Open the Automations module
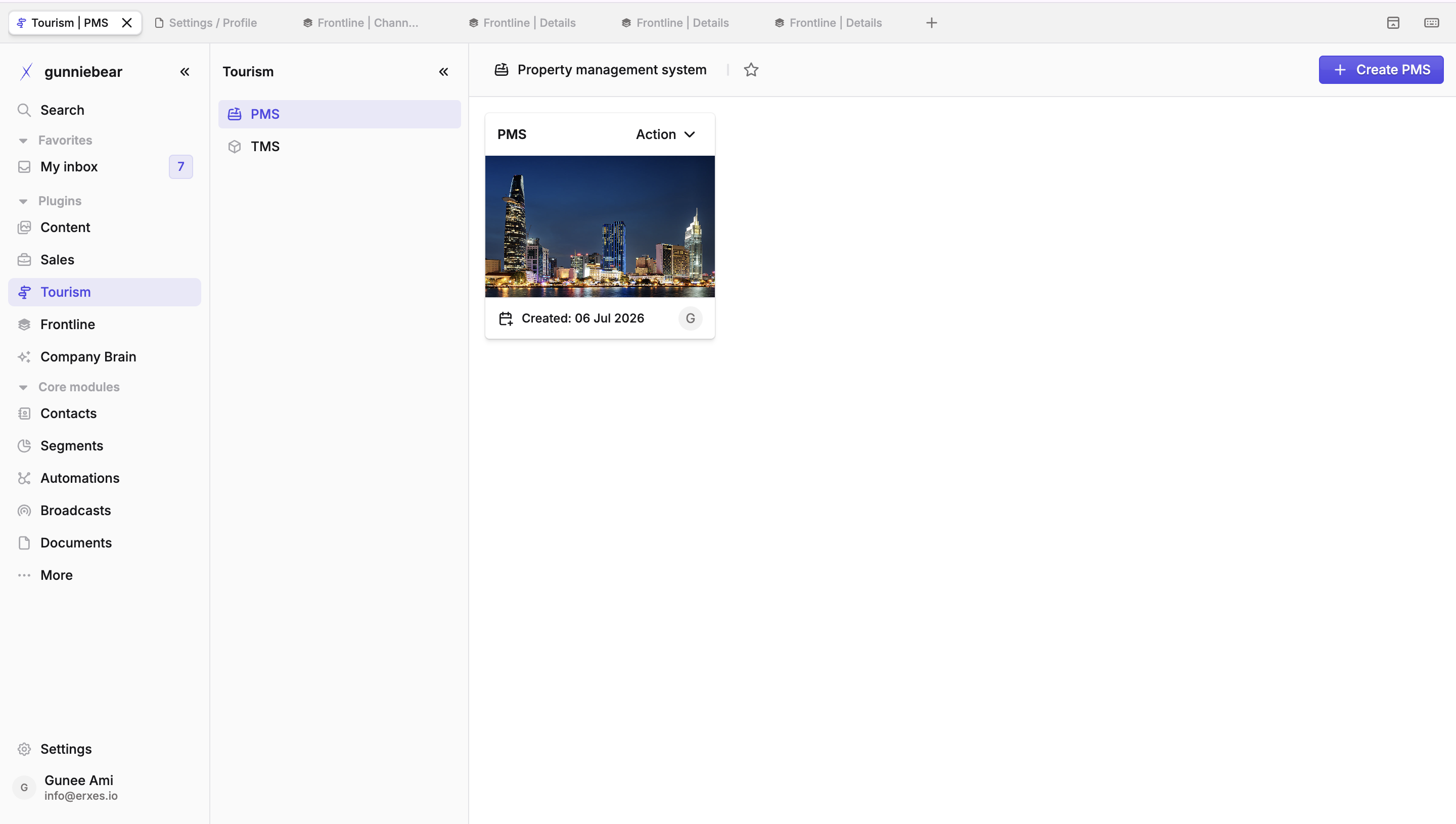The image size is (1456, 824). (x=105, y=478)
